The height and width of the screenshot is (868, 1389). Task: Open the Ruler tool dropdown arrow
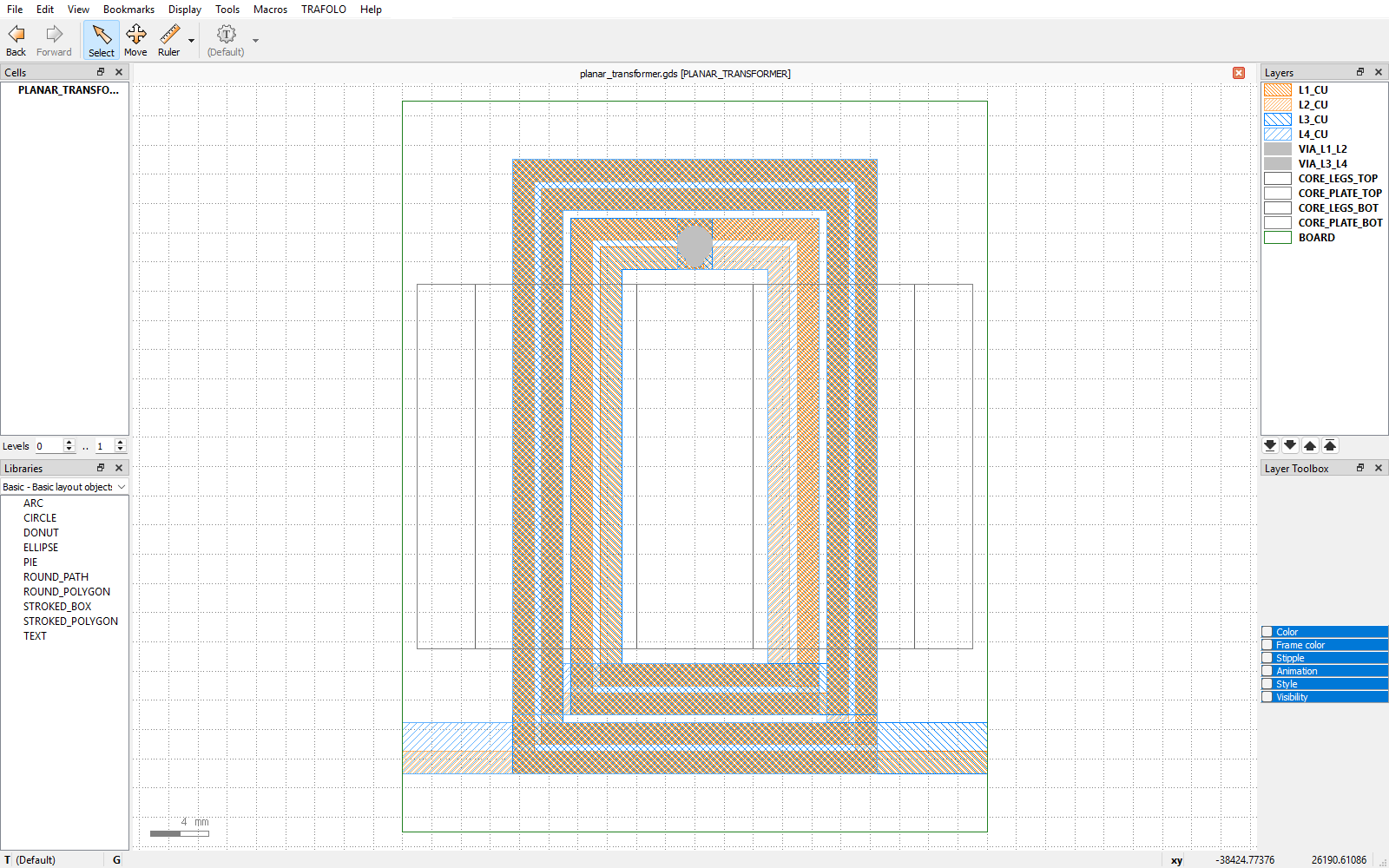pos(191,41)
